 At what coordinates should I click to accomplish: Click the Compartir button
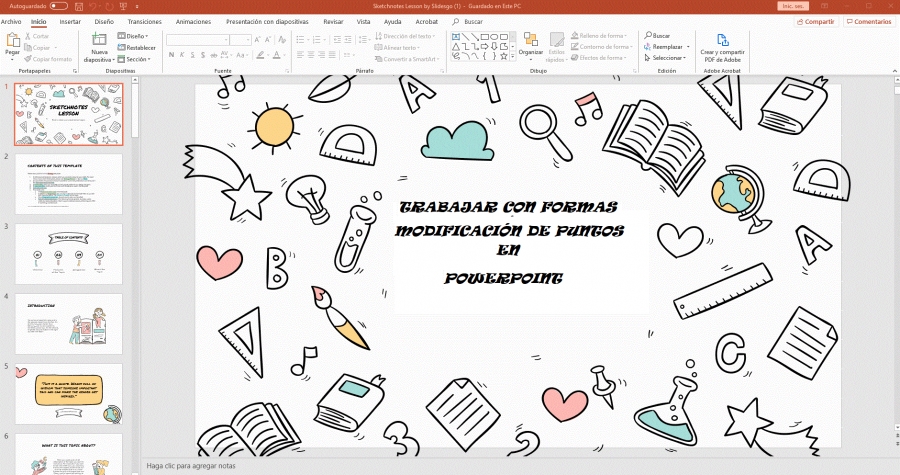[x=815, y=22]
